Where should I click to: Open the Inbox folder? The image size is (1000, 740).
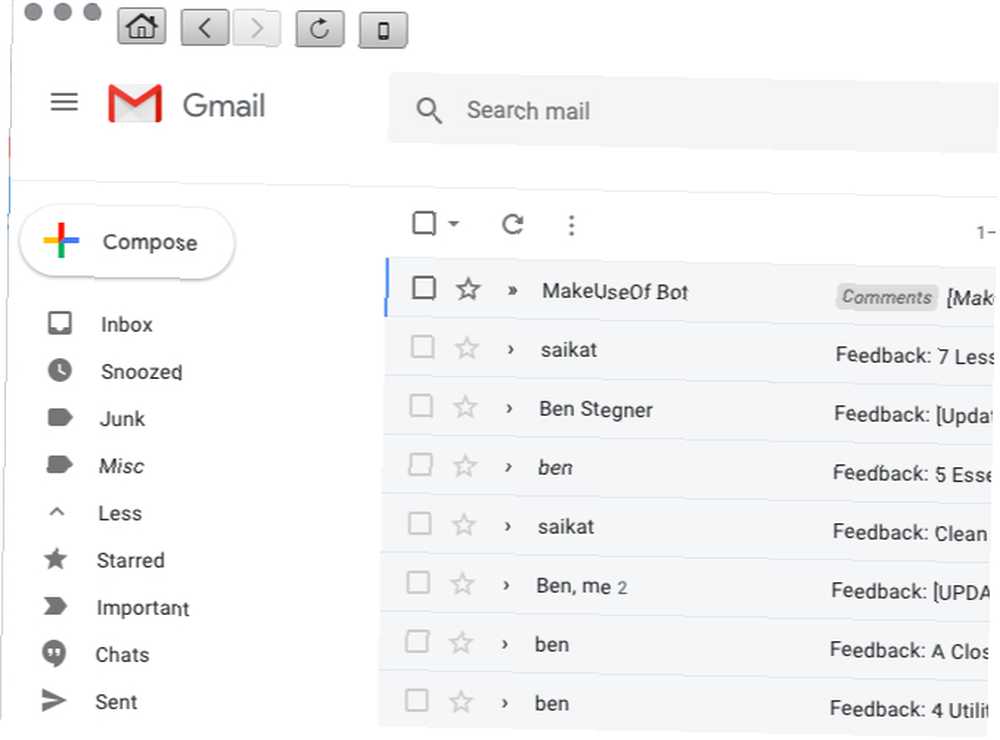101,324
